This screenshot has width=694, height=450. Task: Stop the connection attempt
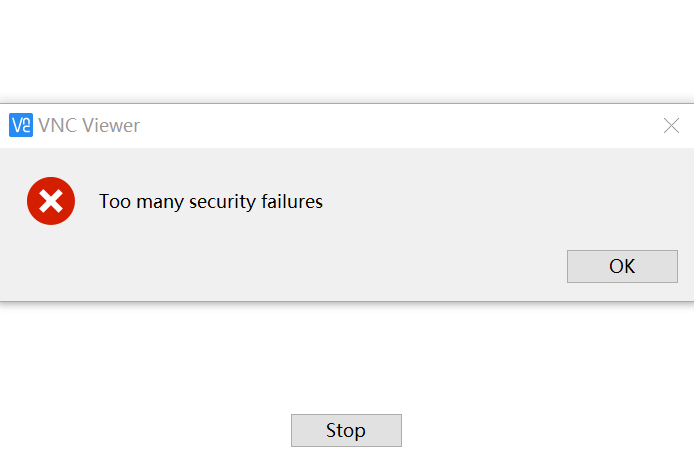point(346,430)
